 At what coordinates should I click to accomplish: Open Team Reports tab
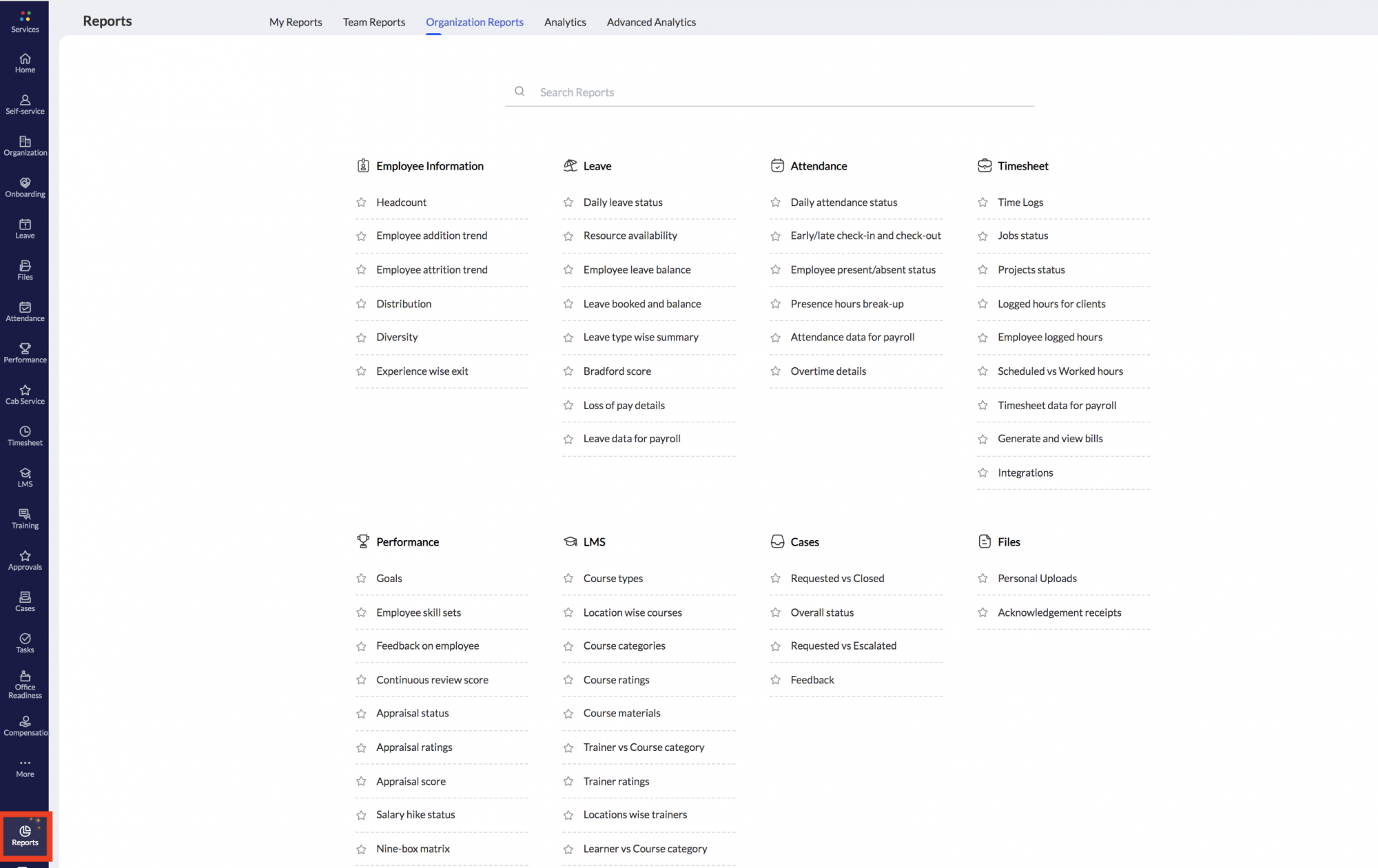tap(373, 22)
